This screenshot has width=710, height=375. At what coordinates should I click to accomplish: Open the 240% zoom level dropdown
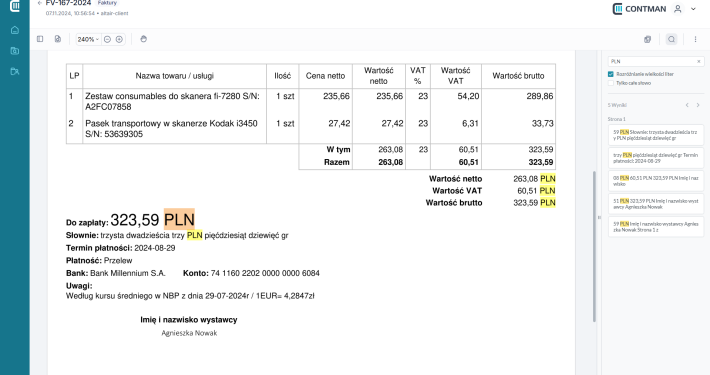click(88, 39)
